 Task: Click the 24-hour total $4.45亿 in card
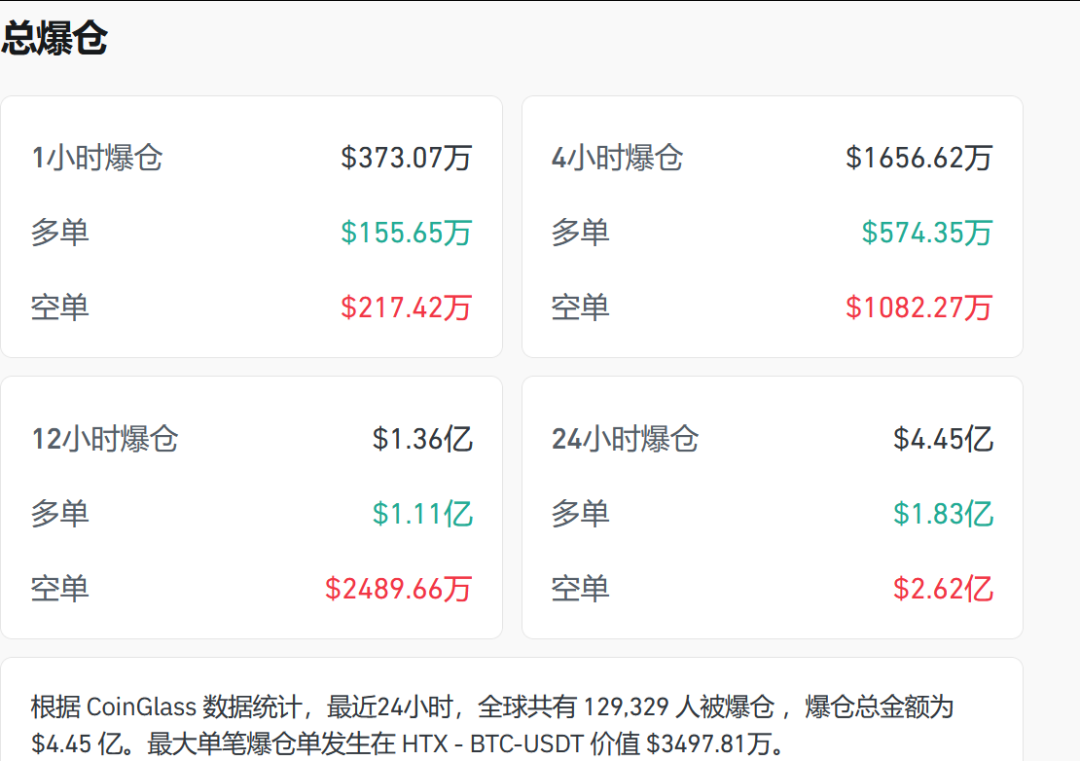tap(943, 439)
